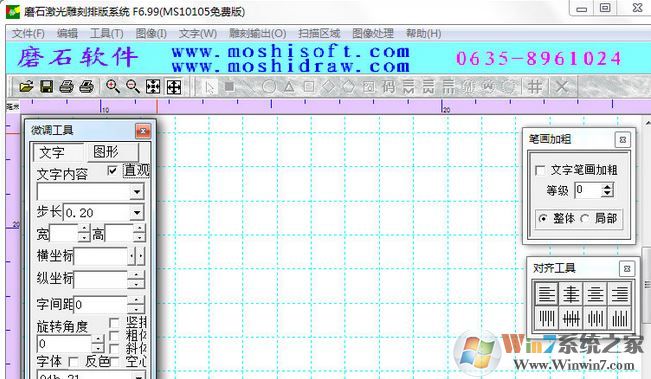
Task: Select the hollow square shape tool
Action: point(309,87)
